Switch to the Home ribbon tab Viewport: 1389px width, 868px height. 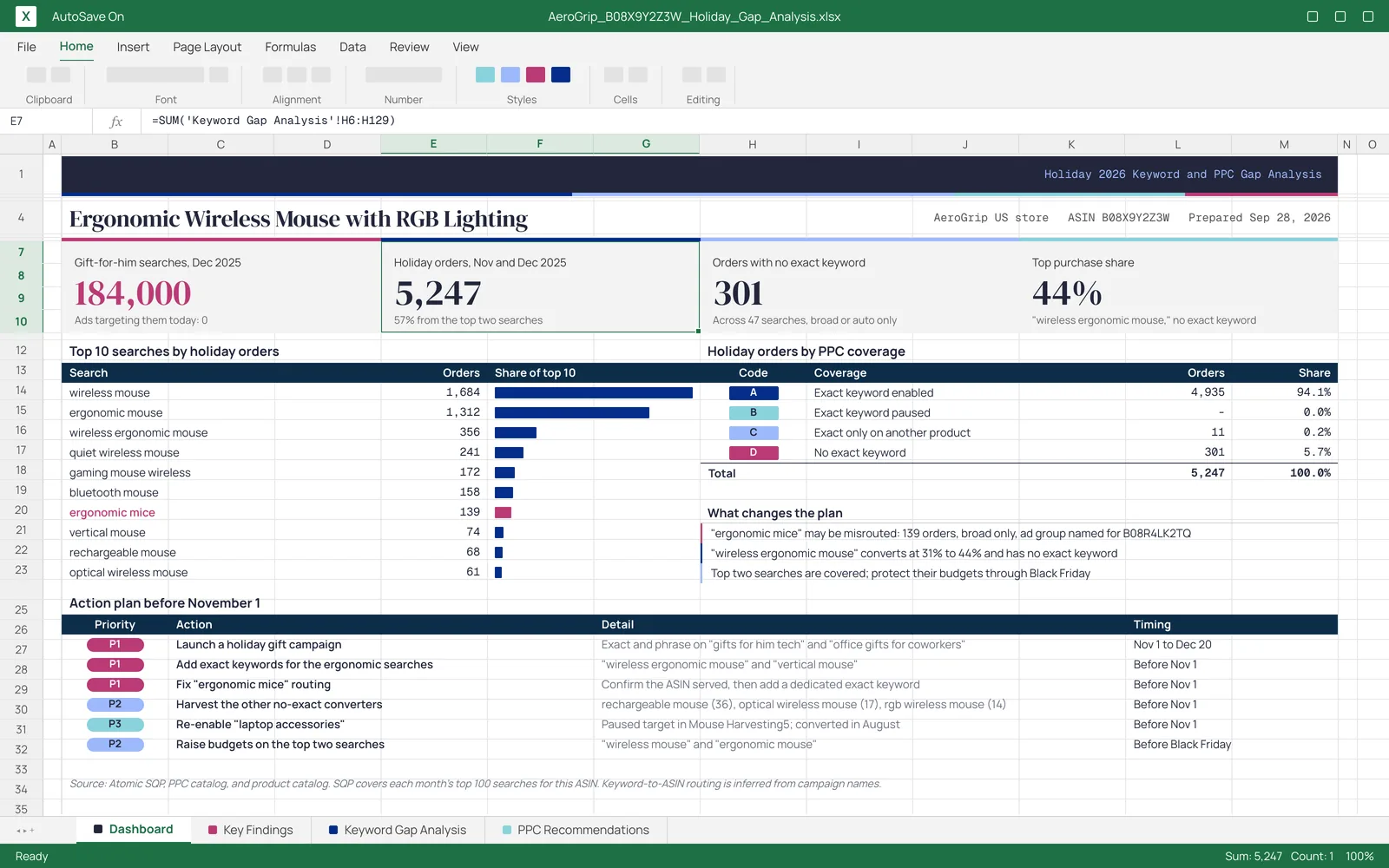point(76,47)
